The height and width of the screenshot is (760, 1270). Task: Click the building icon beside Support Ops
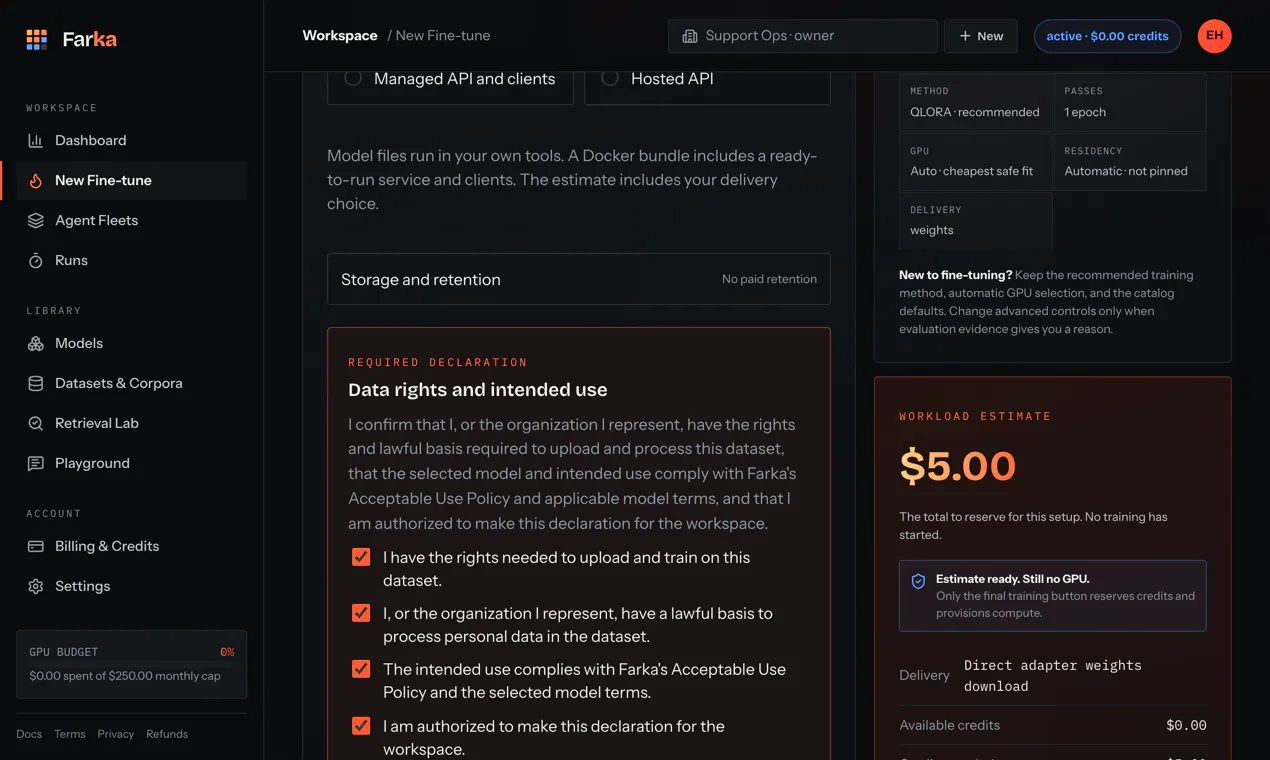coord(689,36)
